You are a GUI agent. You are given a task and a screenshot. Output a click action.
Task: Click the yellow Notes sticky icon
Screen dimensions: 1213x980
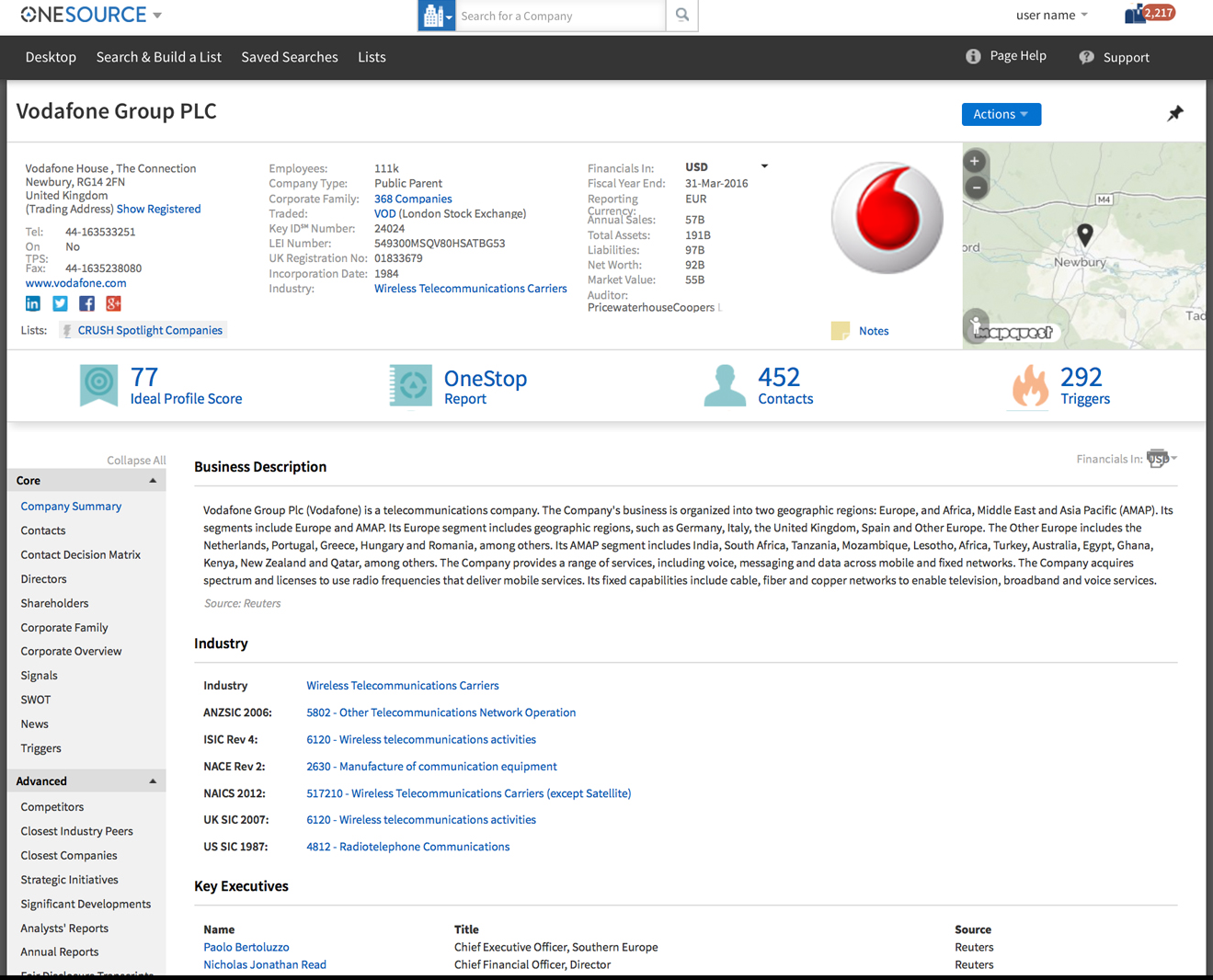(x=840, y=331)
